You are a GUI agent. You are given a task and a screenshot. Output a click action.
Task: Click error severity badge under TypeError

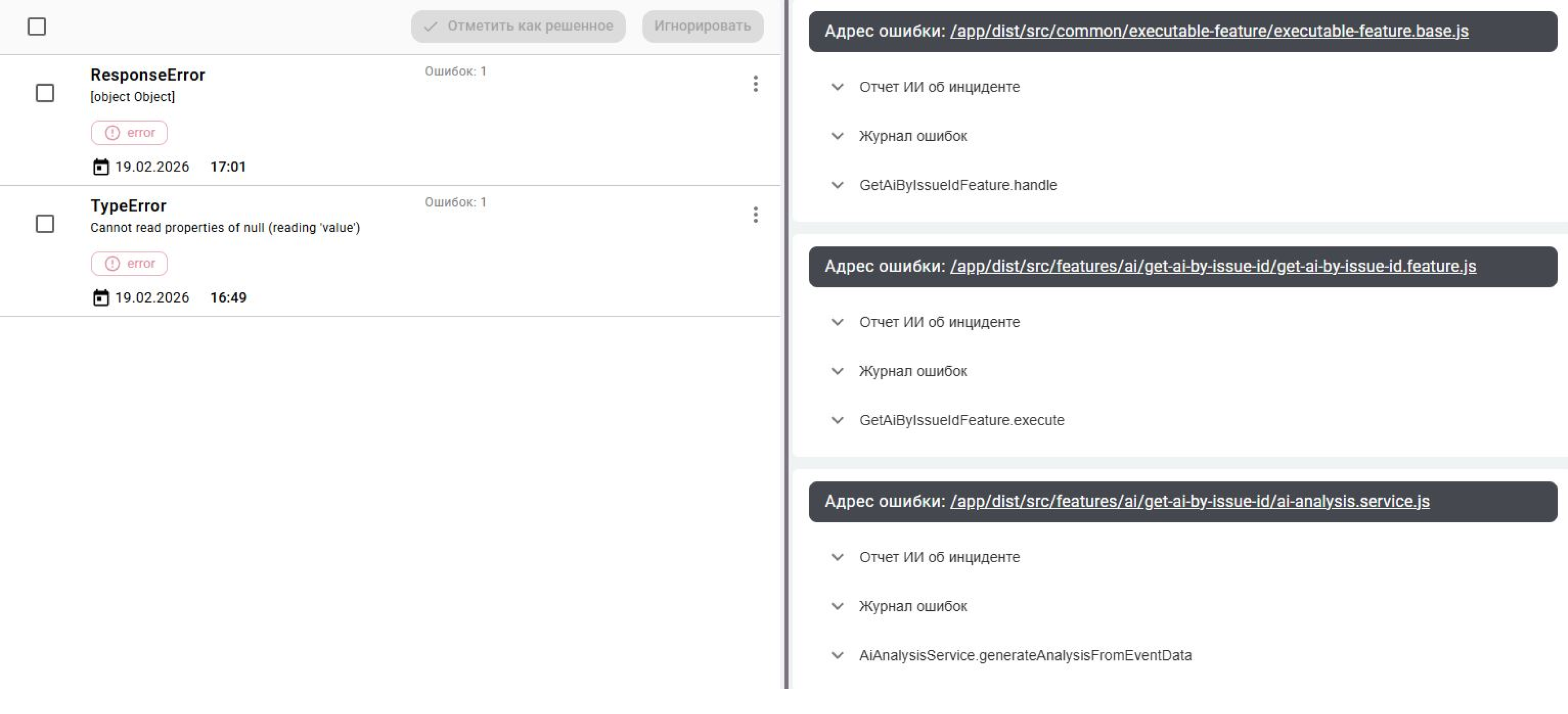click(129, 263)
